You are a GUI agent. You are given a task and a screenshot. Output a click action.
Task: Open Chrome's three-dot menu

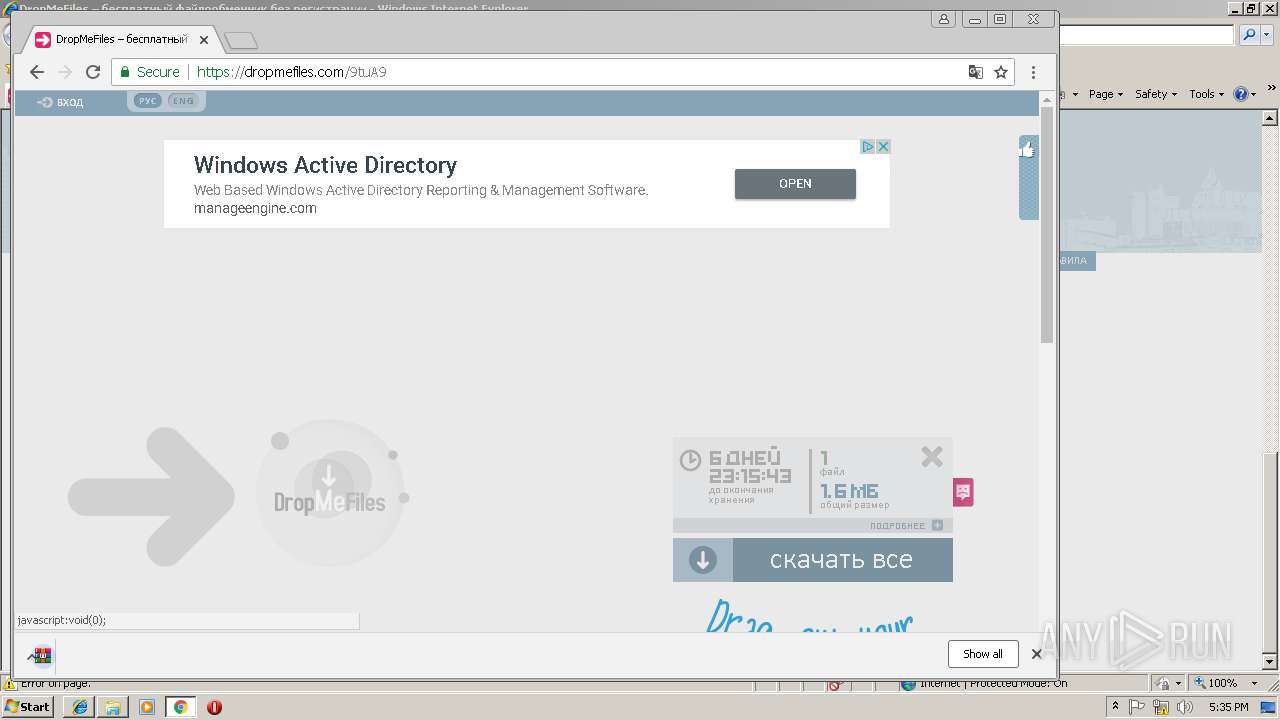tap(1033, 72)
